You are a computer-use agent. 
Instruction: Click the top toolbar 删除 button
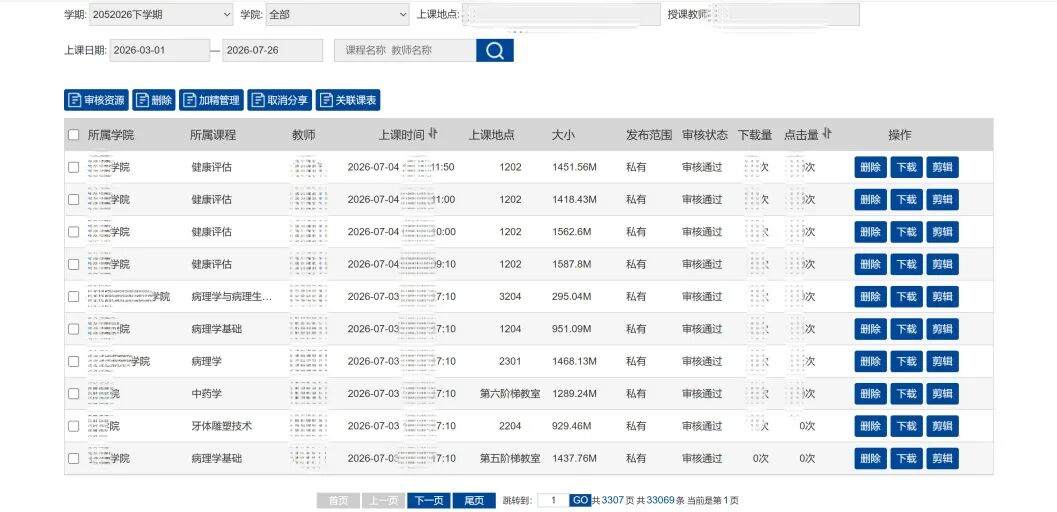click(x=154, y=100)
